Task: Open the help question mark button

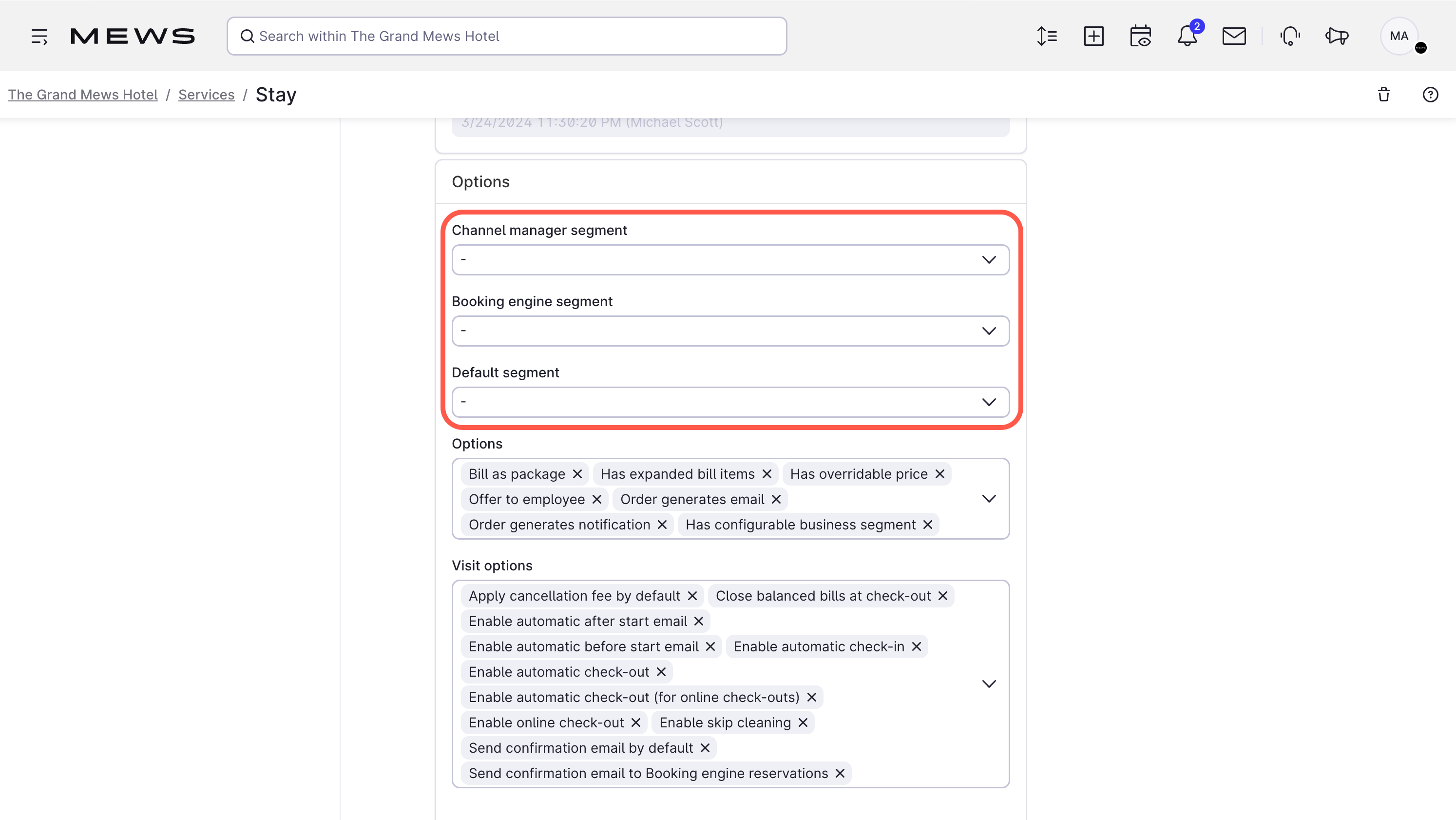Action: click(x=1430, y=94)
